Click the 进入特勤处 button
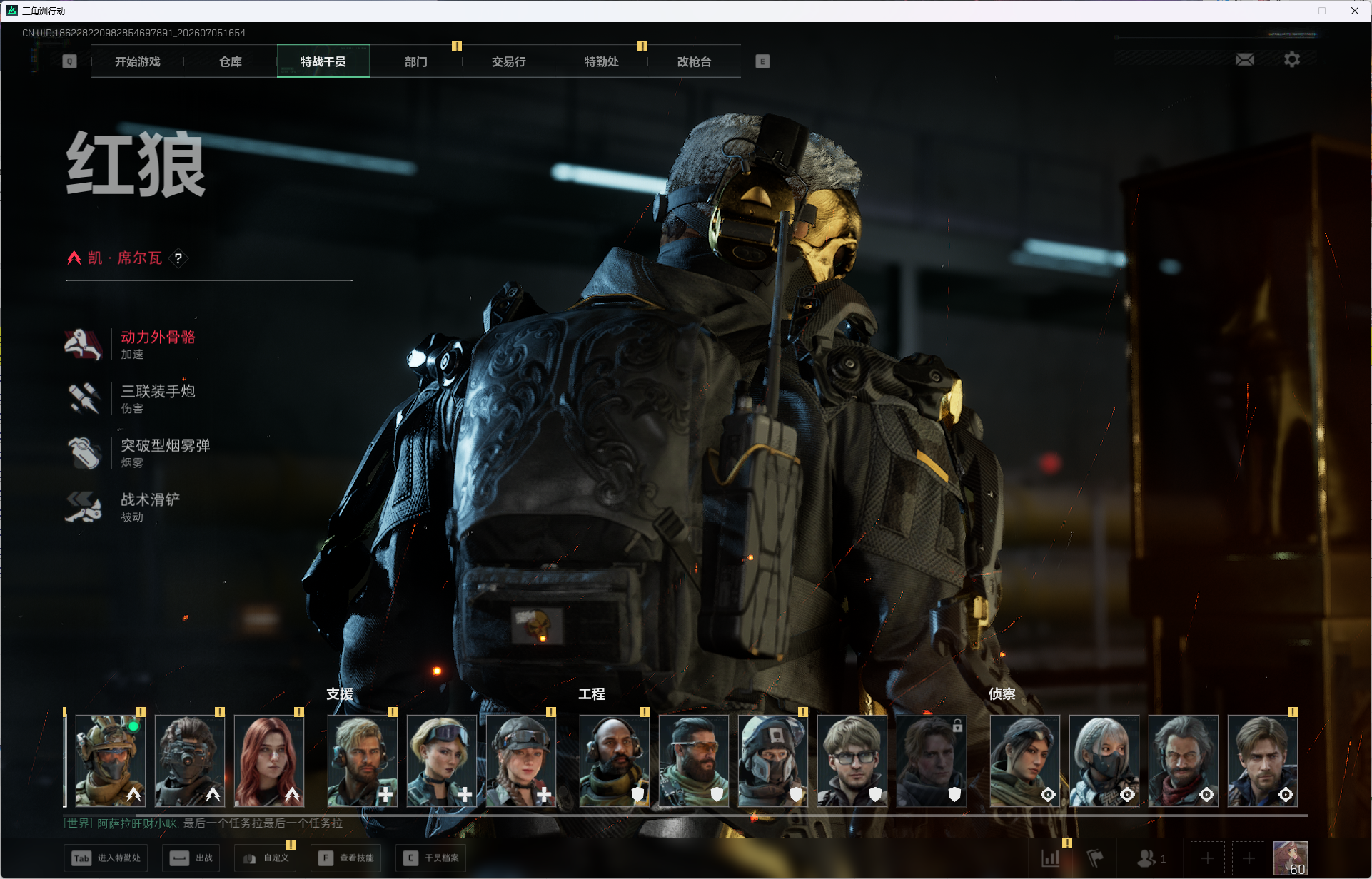 (106, 858)
